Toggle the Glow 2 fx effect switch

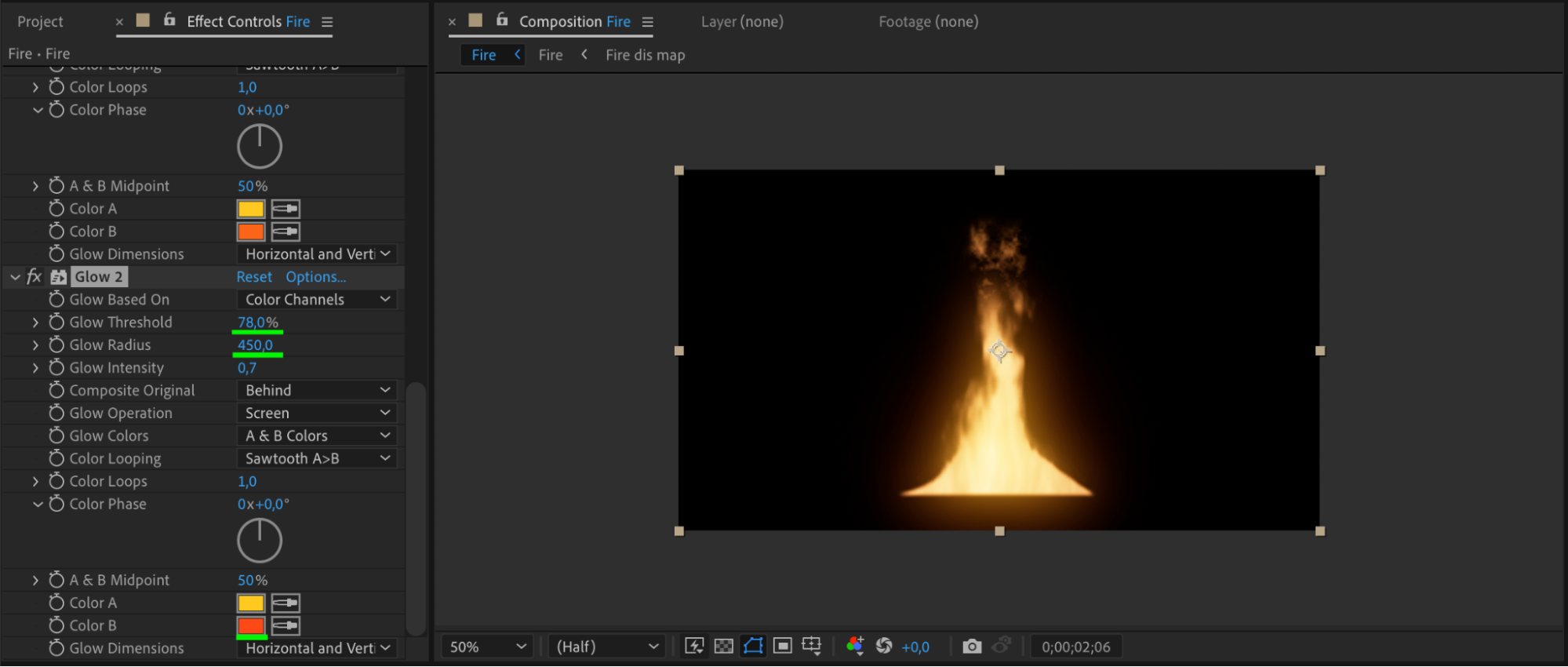click(34, 277)
